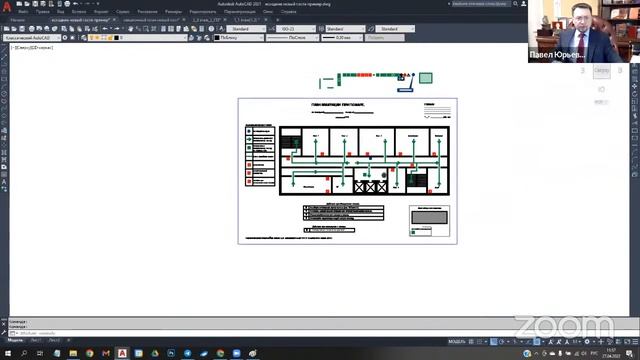Open the table style Standard dropdown
The height and width of the screenshot is (360, 640).
click(x=345, y=29)
